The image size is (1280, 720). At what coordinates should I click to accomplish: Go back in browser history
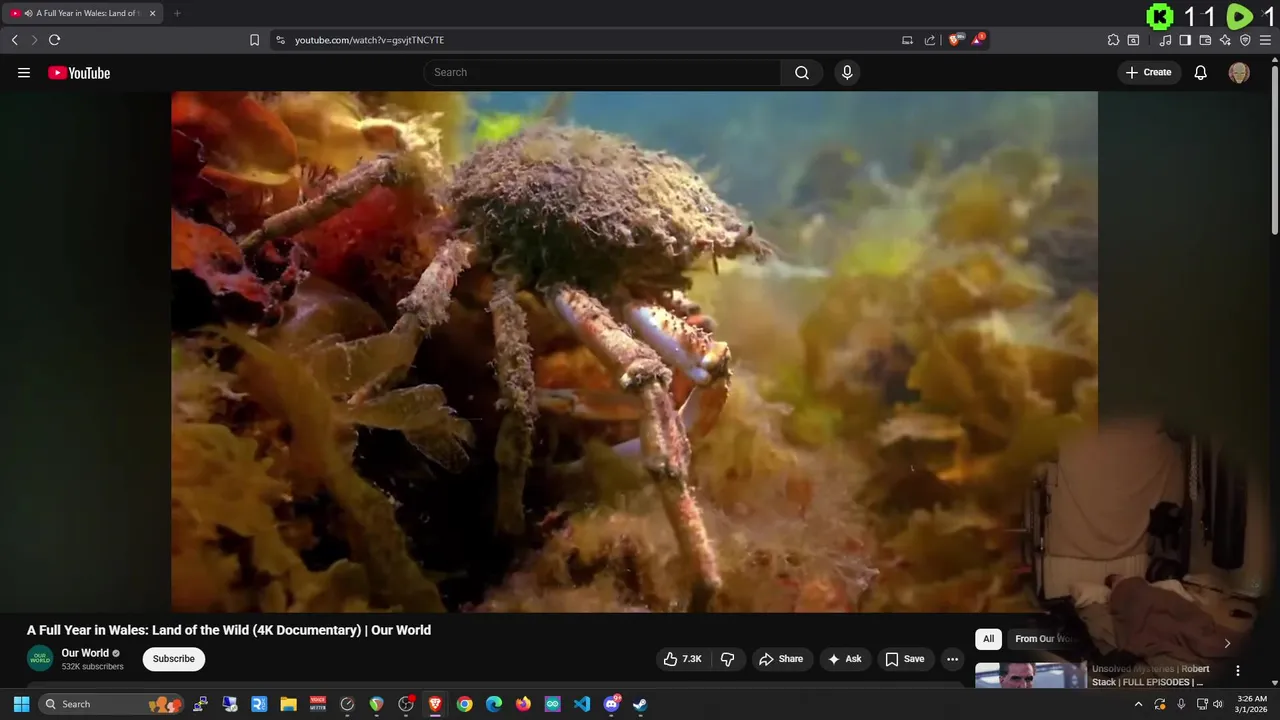coord(14,40)
